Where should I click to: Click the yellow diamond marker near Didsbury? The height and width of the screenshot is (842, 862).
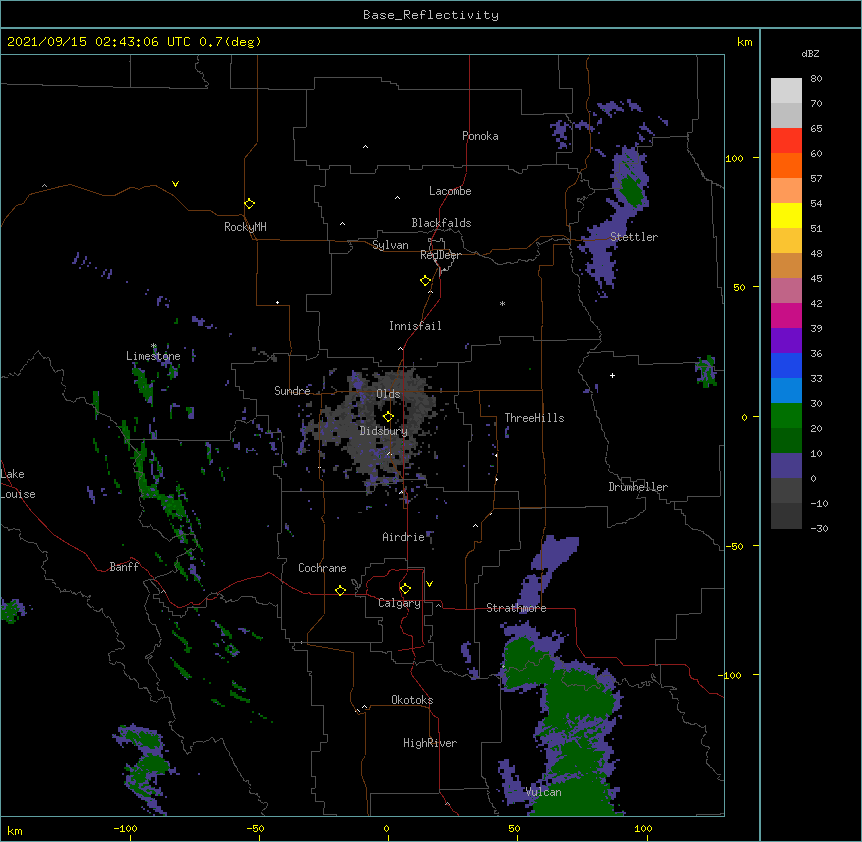389,417
